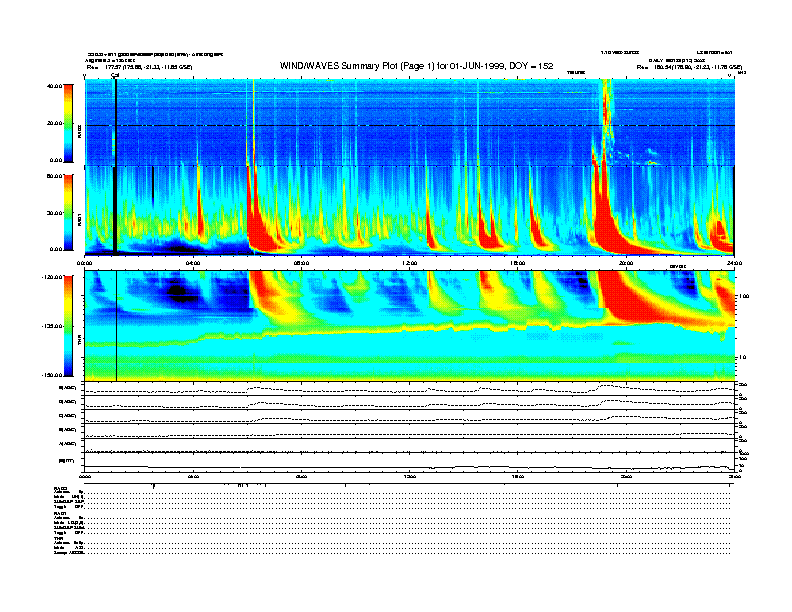Click the dark blue patch near 03:00 in TNR
792x612 pixels.
176,292
